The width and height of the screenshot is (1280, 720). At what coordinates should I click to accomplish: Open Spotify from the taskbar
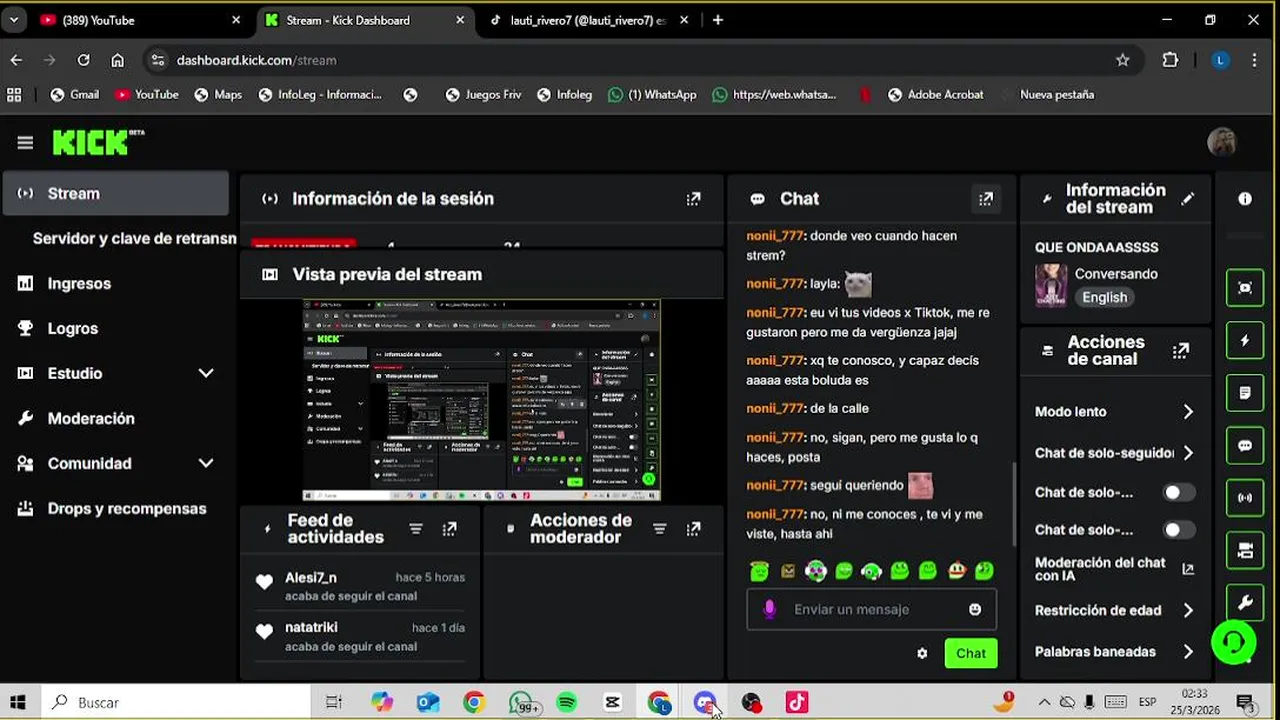tap(566, 703)
